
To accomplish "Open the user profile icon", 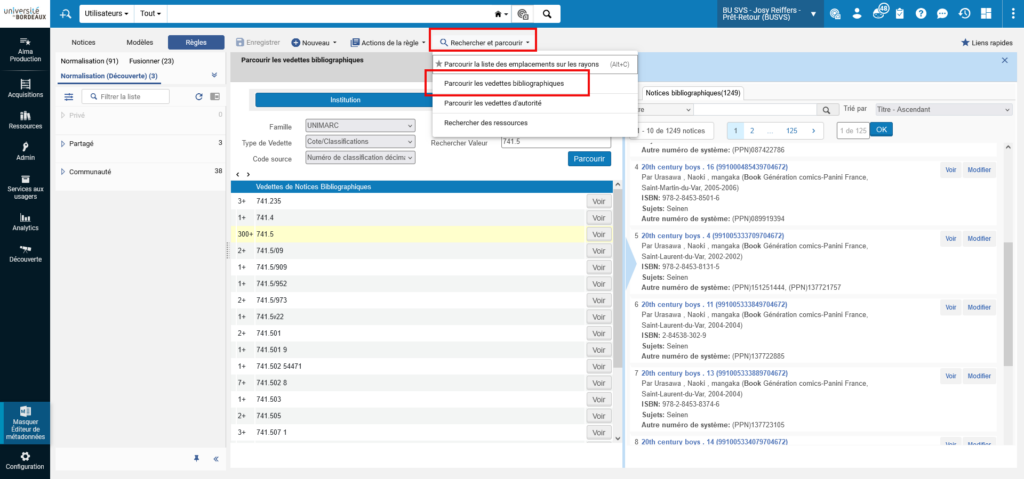I will click(x=858, y=14).
